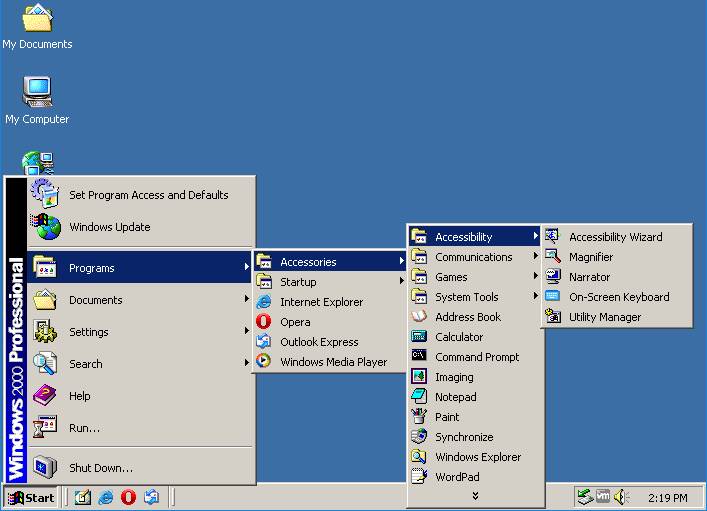
Task: Expand the System Tools submenu arrow
Action: [x=535, y=296]
